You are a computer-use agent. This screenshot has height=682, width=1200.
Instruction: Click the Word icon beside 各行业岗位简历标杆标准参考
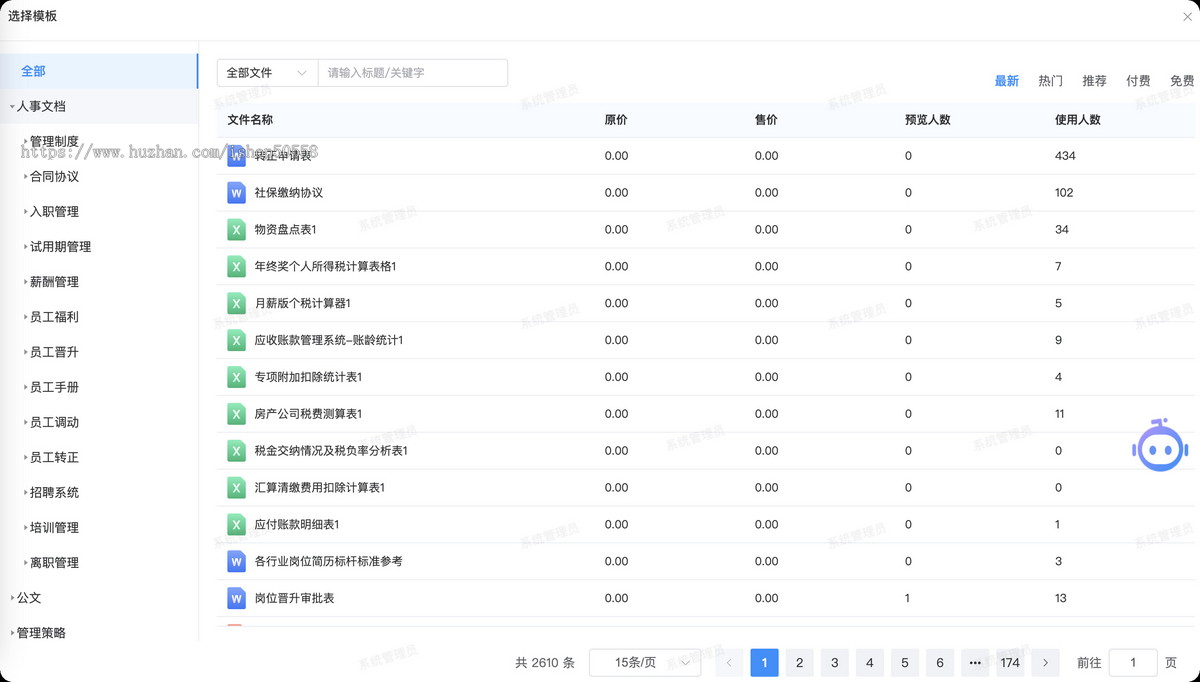(x=237, y=561)
